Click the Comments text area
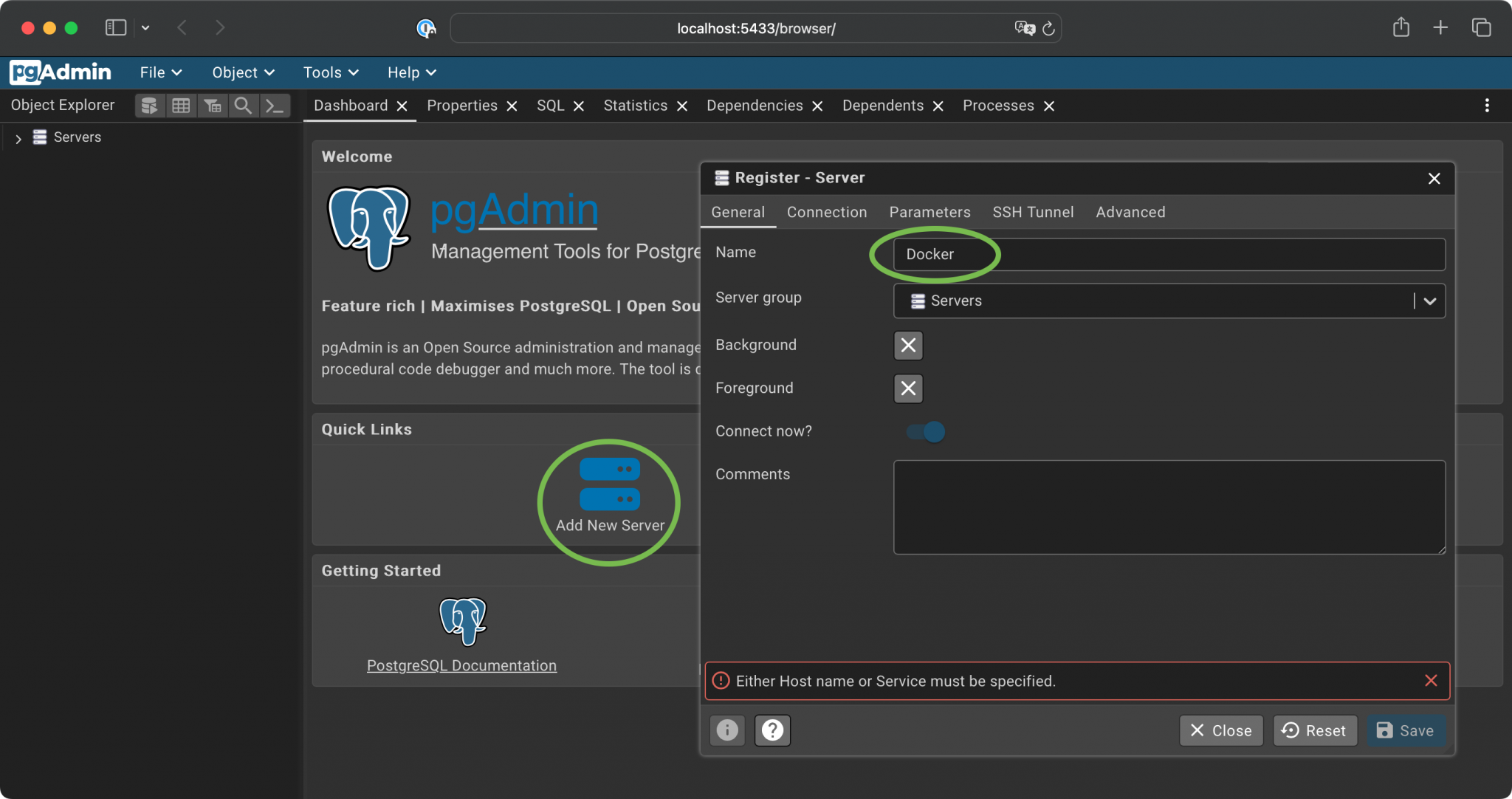 (x=1169, y=507)
